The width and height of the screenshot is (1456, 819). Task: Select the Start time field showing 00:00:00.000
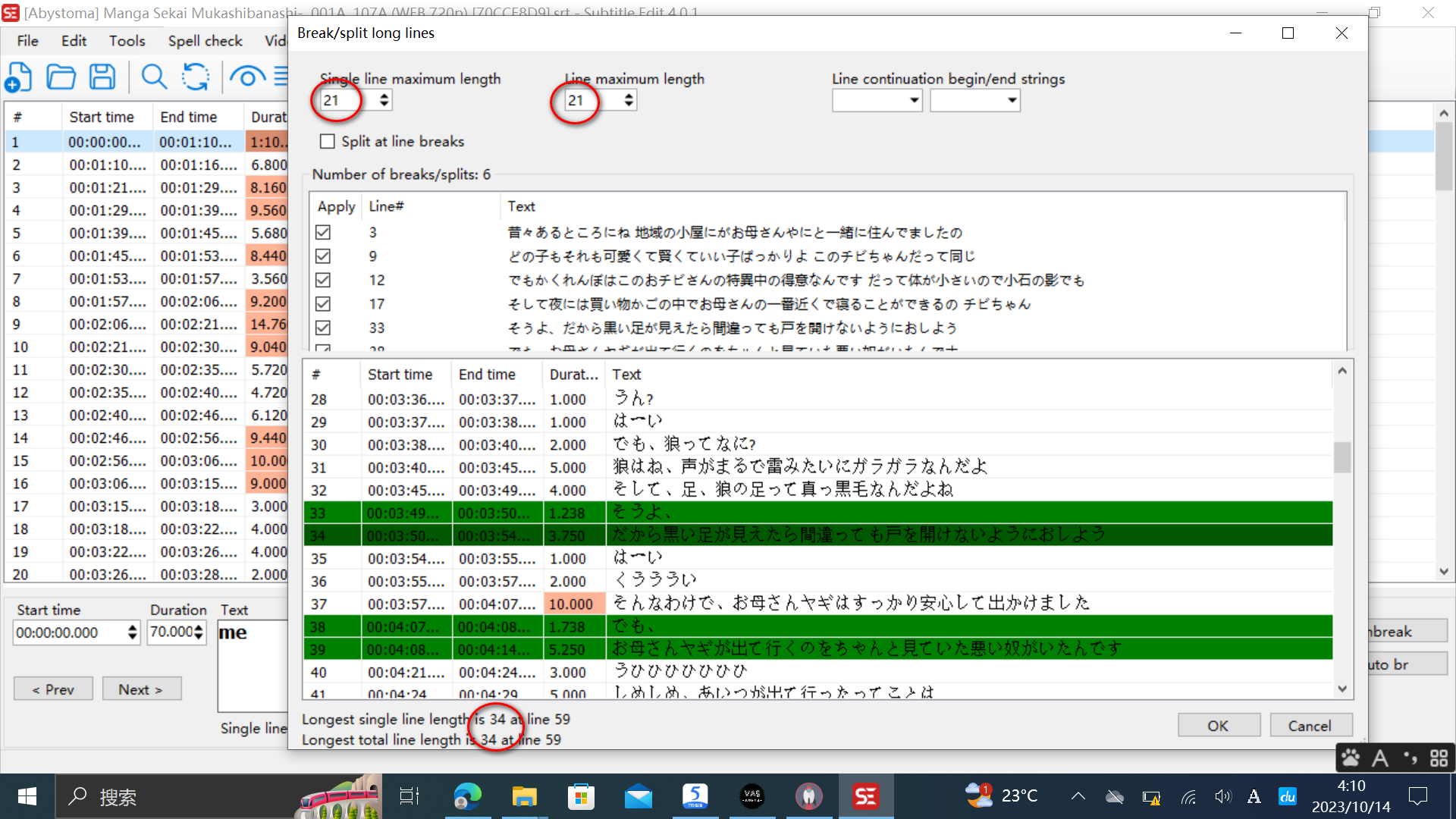68,632
